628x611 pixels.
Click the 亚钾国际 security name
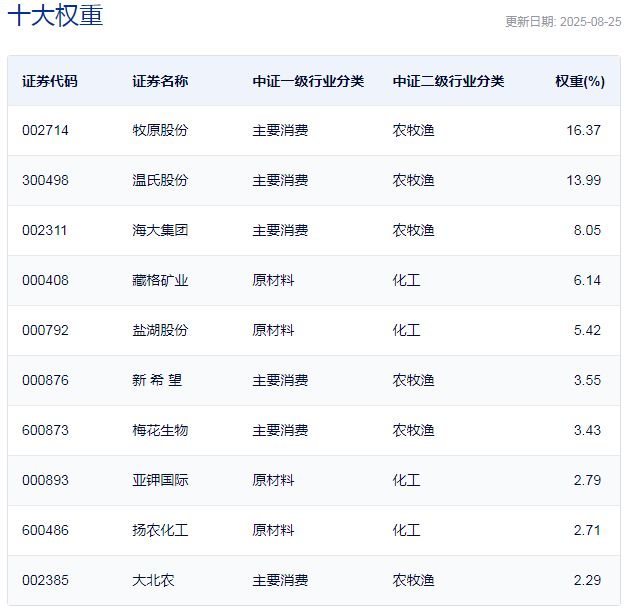(x=160, y=480)
